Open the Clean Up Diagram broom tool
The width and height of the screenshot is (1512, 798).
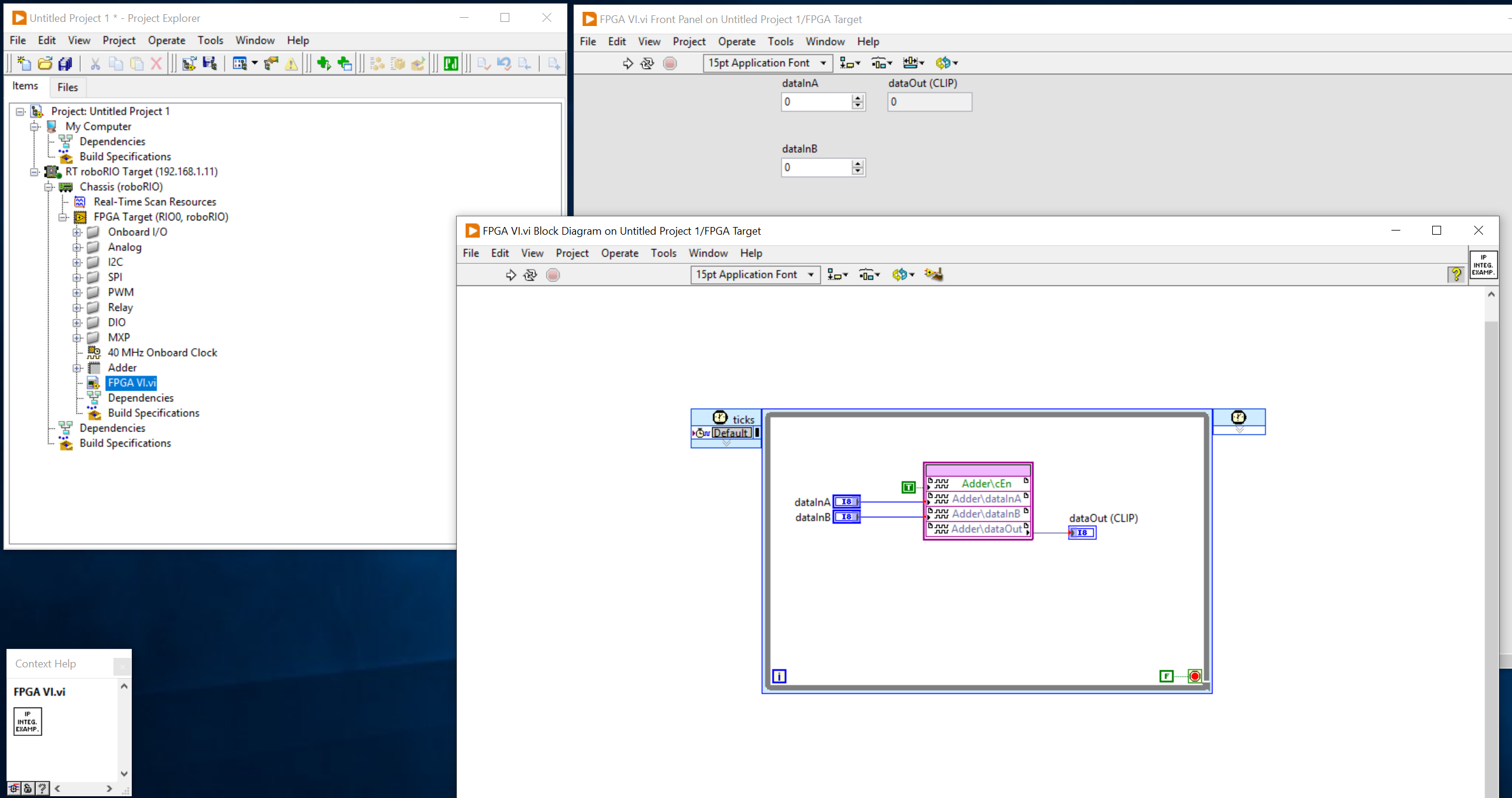click(x=934, y=274)
